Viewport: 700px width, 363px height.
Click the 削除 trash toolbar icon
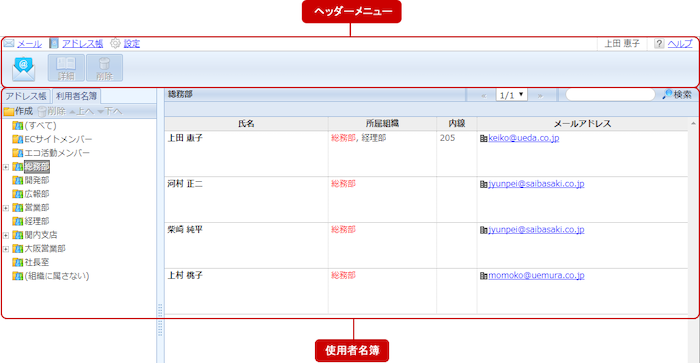[x=104, y=68]
